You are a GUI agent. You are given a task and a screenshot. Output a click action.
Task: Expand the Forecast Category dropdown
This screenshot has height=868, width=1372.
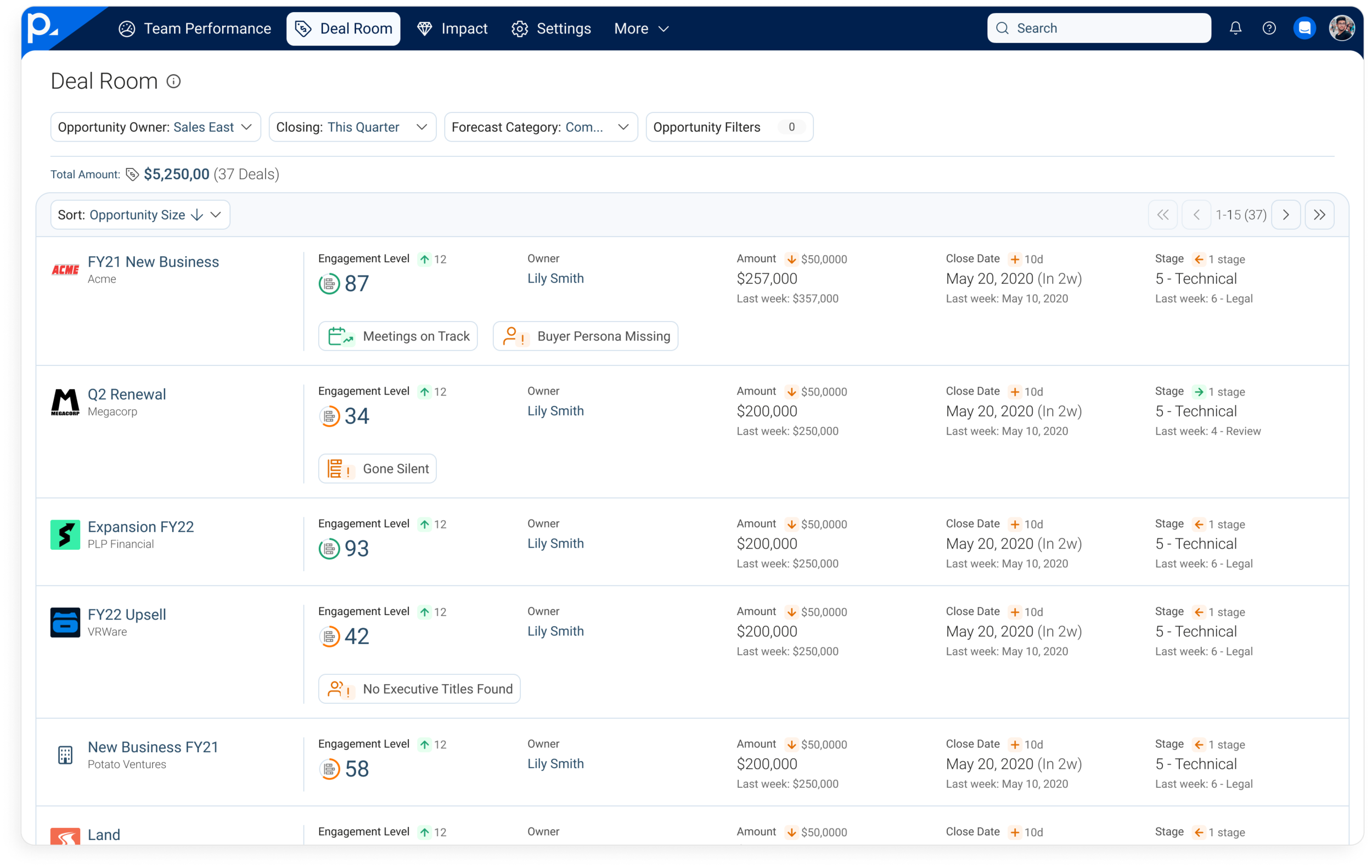[x=540, y=127]
